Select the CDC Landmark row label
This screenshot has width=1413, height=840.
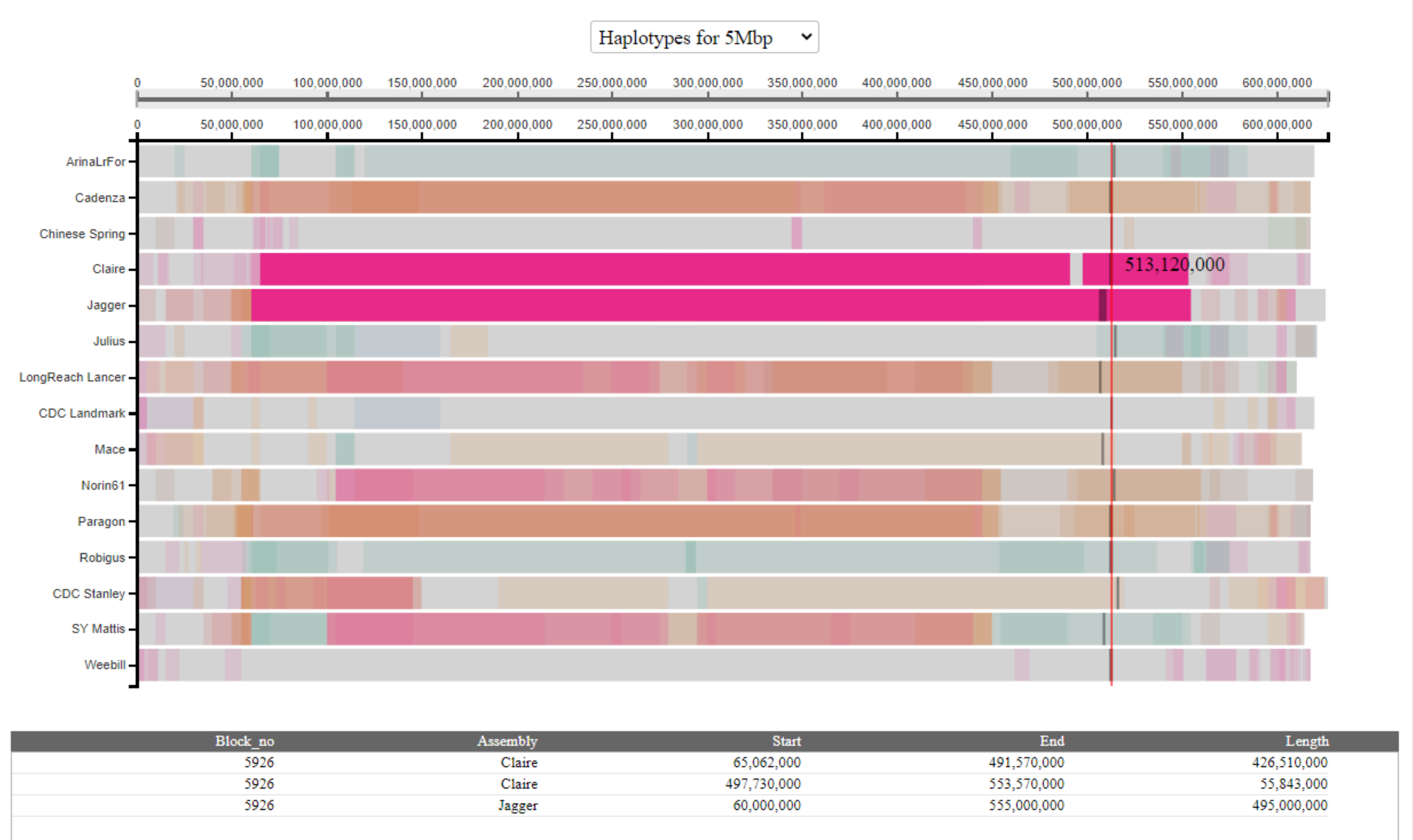coord(81,413)
